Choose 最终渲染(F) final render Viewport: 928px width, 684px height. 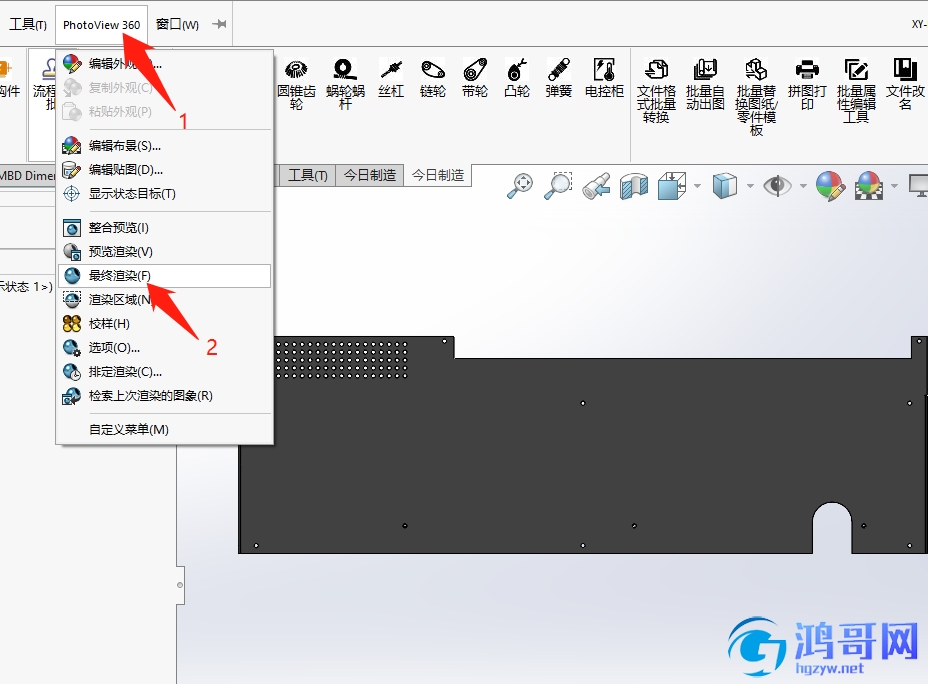coord(165,276)
